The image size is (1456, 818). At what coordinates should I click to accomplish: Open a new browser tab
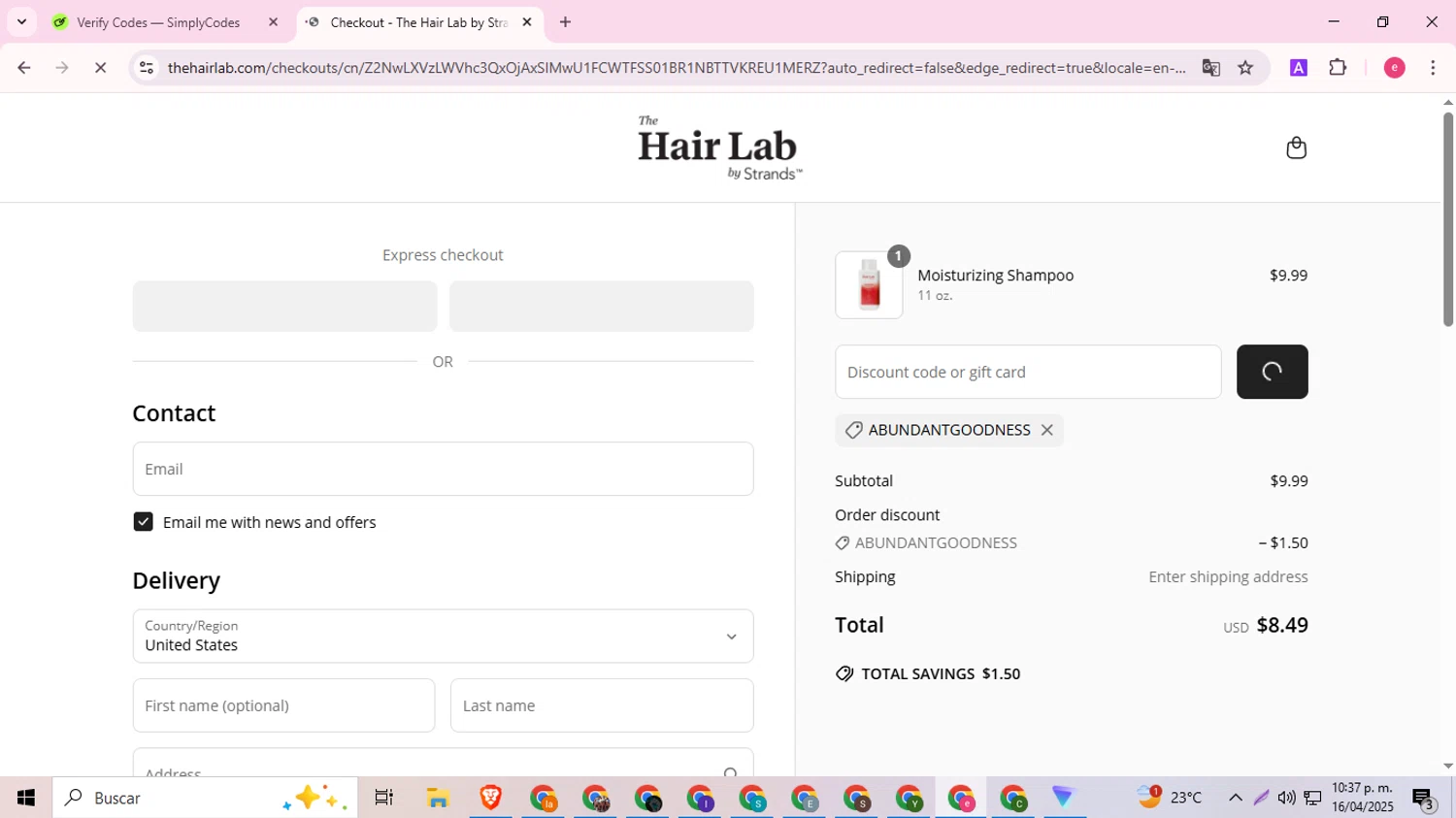(x=566, y=22)
